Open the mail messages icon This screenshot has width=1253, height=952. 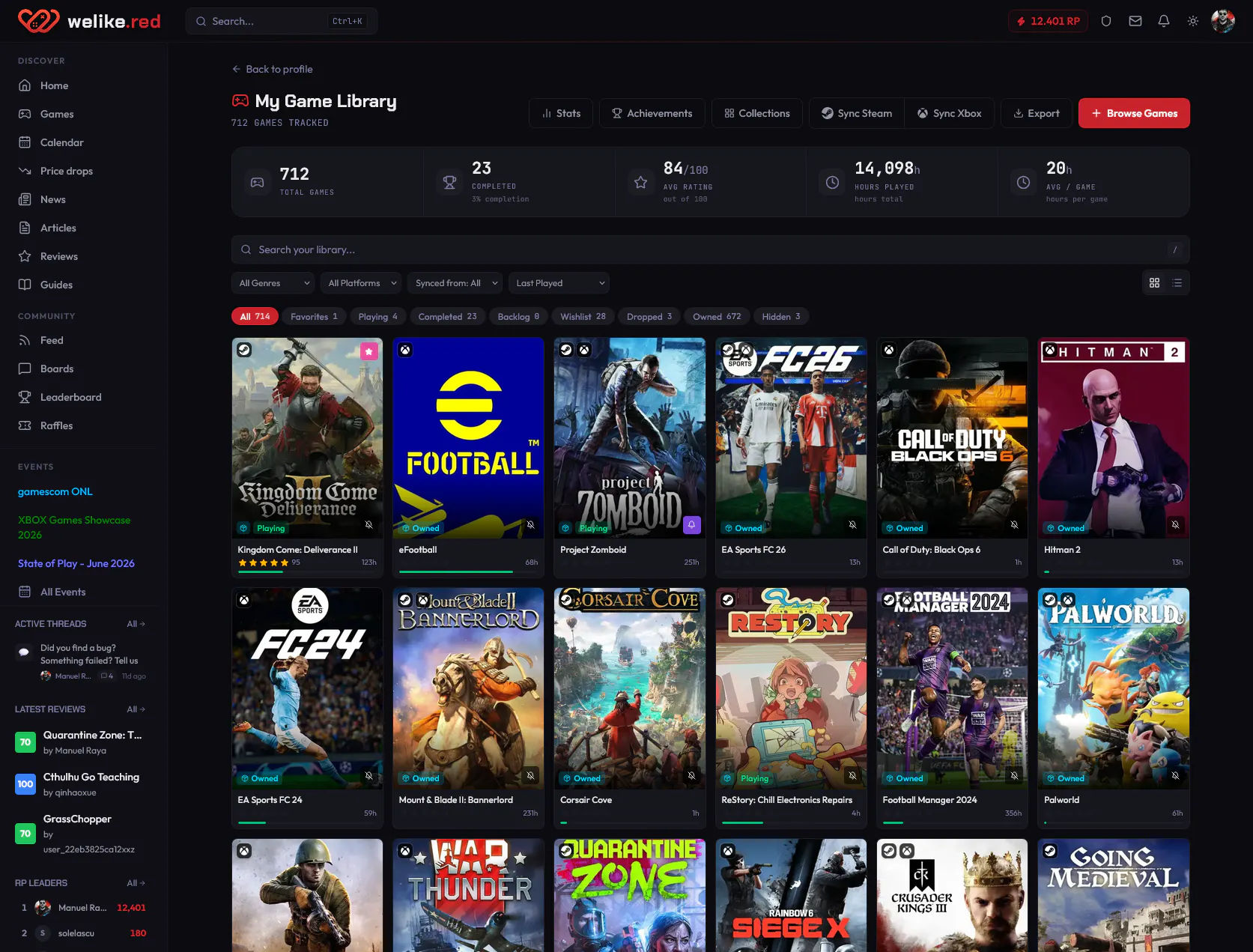[x=1135, y=21]
